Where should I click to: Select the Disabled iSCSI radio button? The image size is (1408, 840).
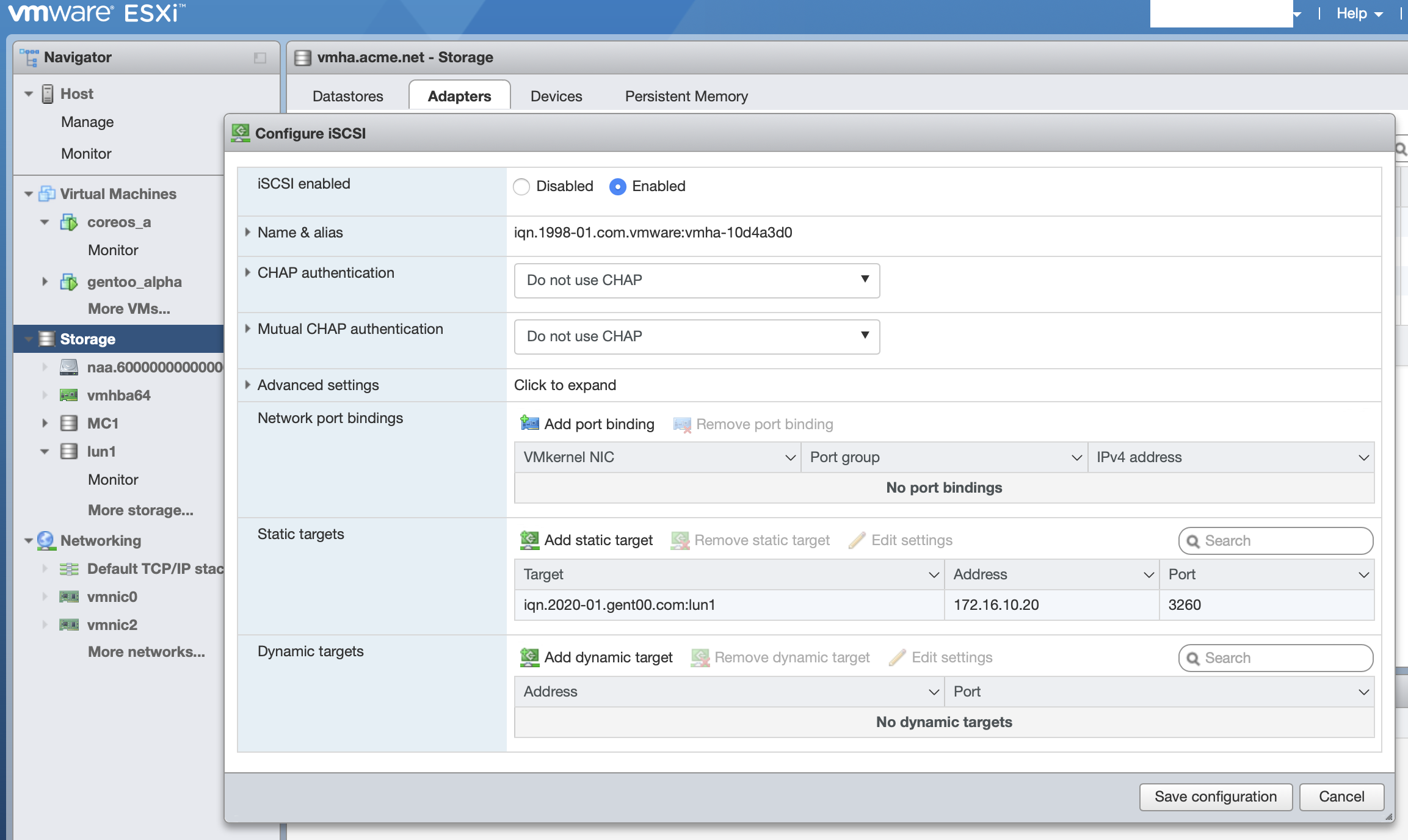point(521,187)
